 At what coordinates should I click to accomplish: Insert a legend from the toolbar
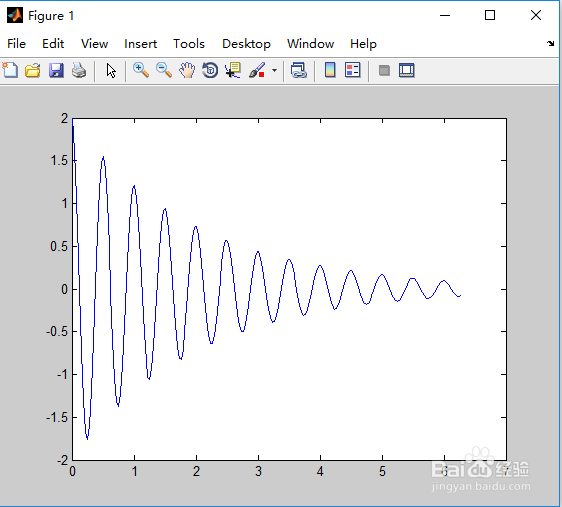(352, 70)
